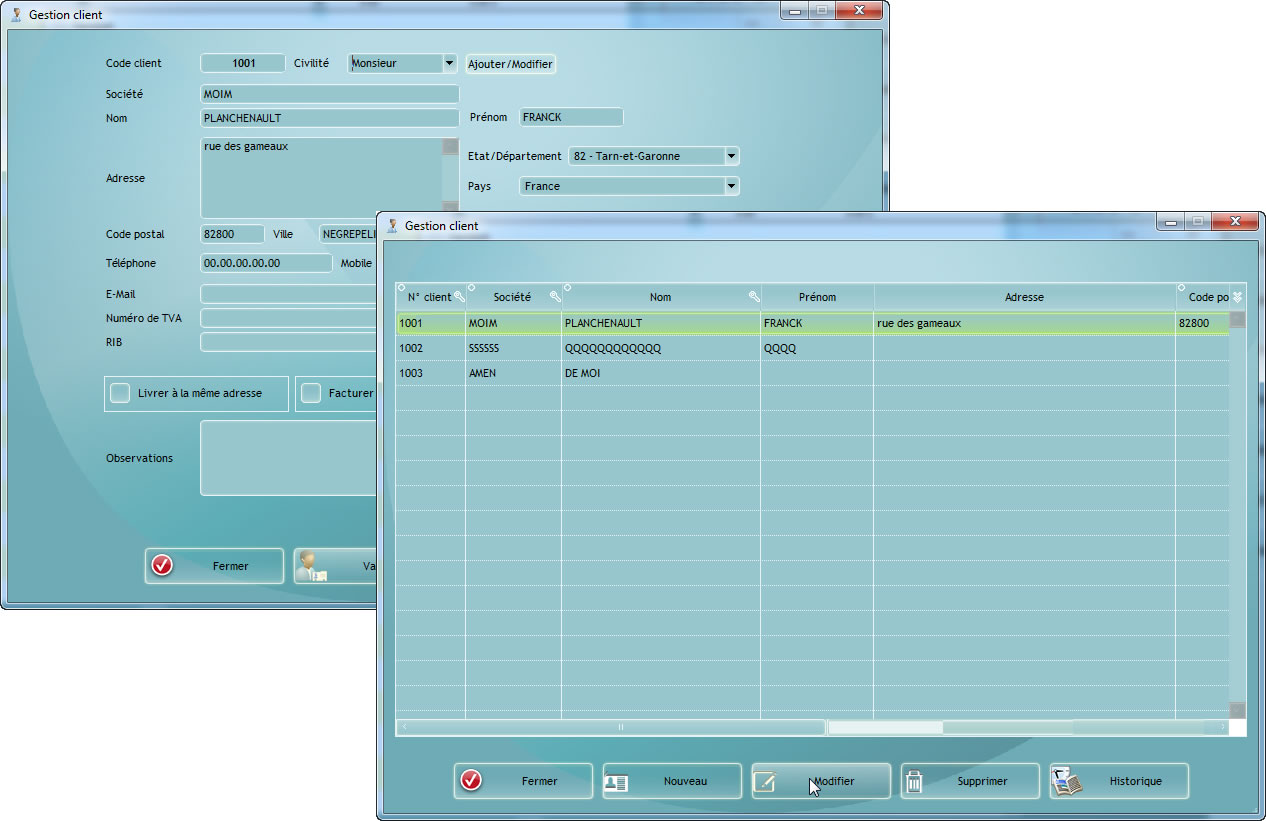This screenshot has width=1266, height=821.
Task: Sort the table by Prénom column header
Action: (817, 297)
